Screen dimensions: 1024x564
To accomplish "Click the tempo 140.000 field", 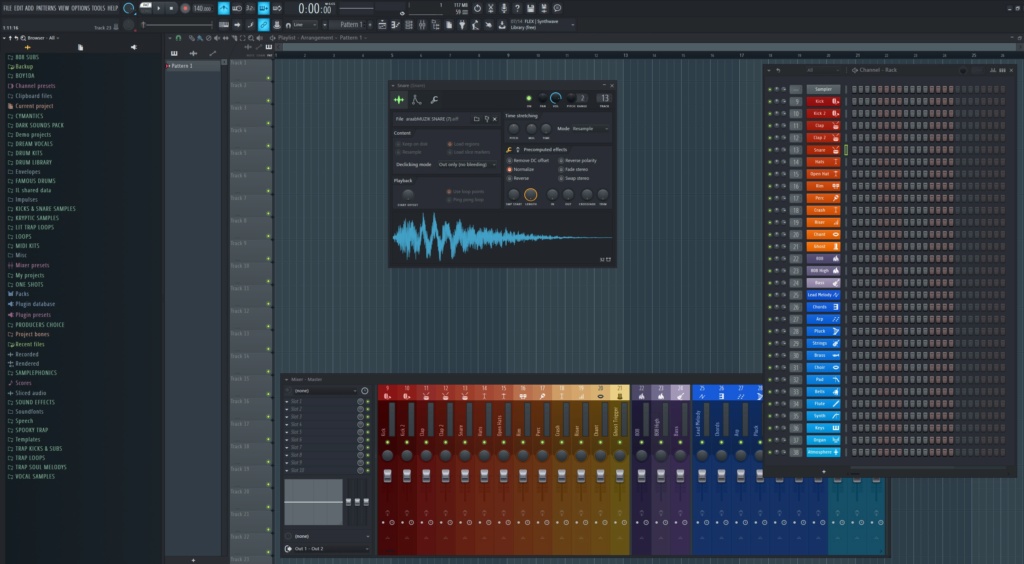I will [x=202, y=8].
